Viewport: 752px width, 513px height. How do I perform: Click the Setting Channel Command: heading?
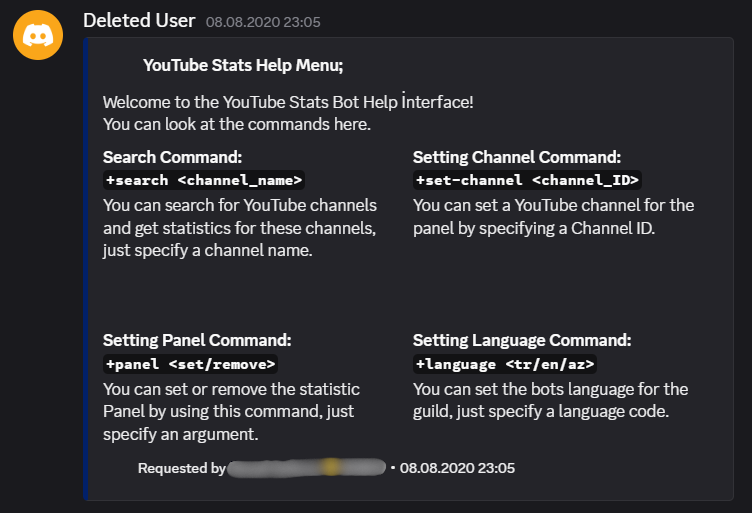click(517, 157)
